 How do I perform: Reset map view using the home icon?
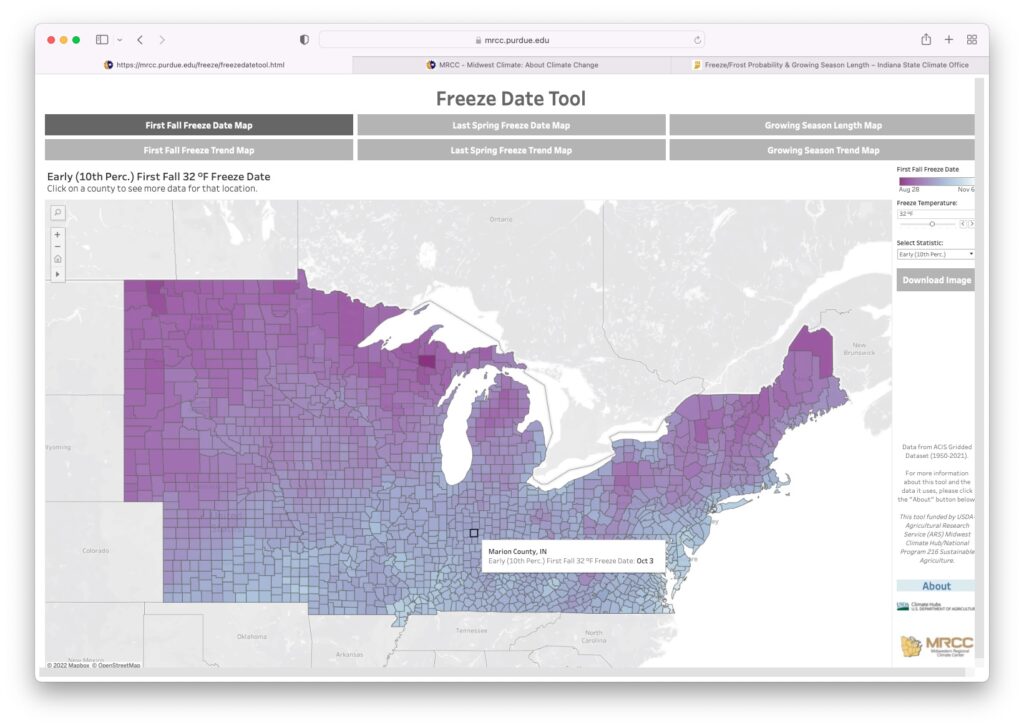click(x=57, y=258)
